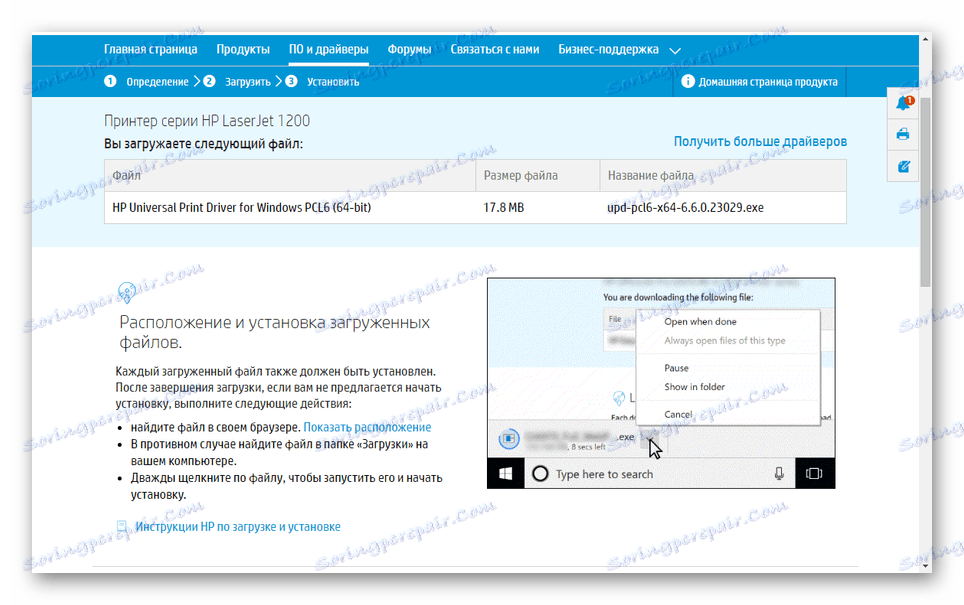Select file name upd-pcl6-x64-6.6.0.23029.exe text
964x605 pixels.
pyautogui.click(x=685, y=208)
